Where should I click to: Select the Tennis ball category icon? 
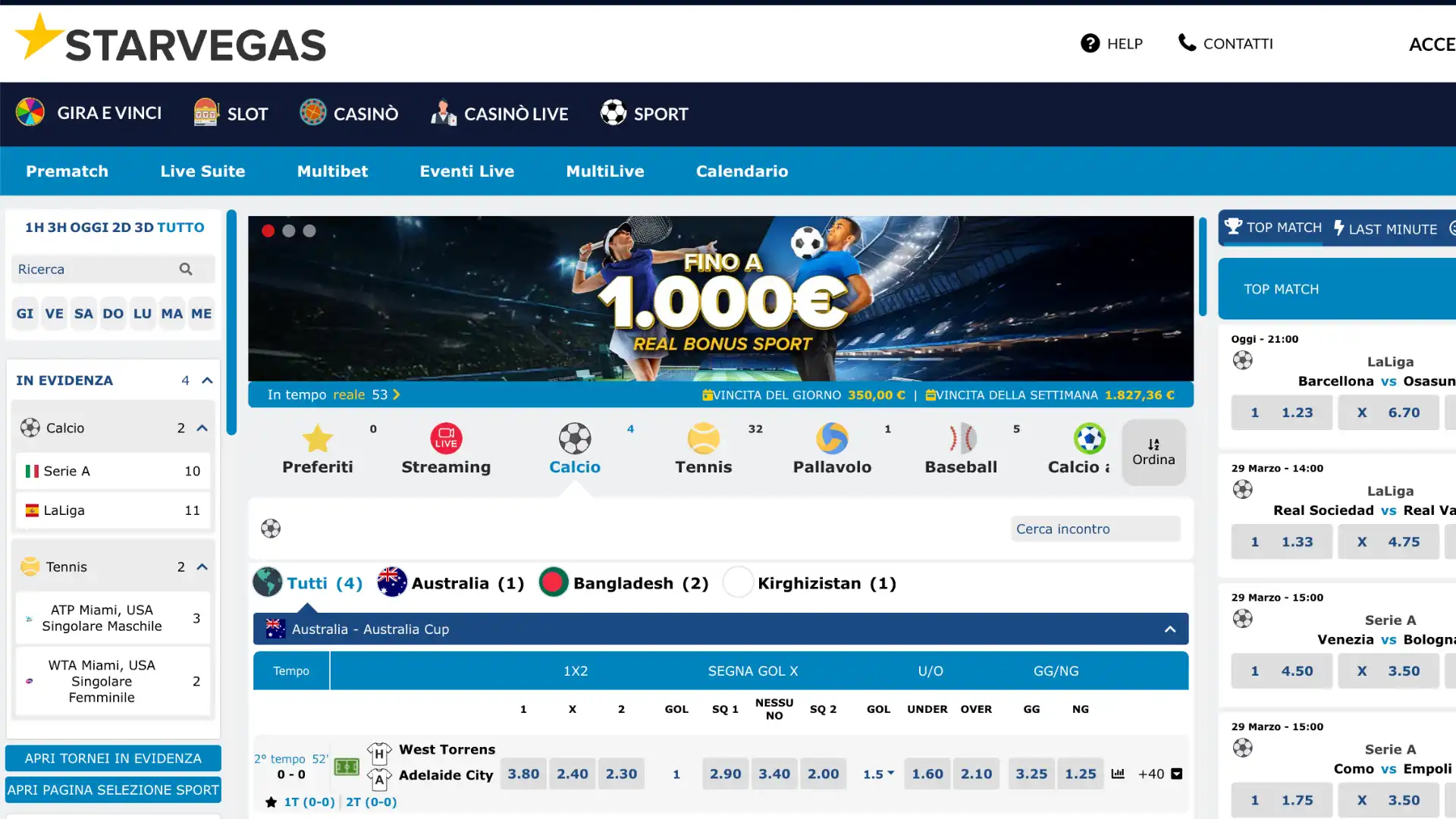pos(703,438)
